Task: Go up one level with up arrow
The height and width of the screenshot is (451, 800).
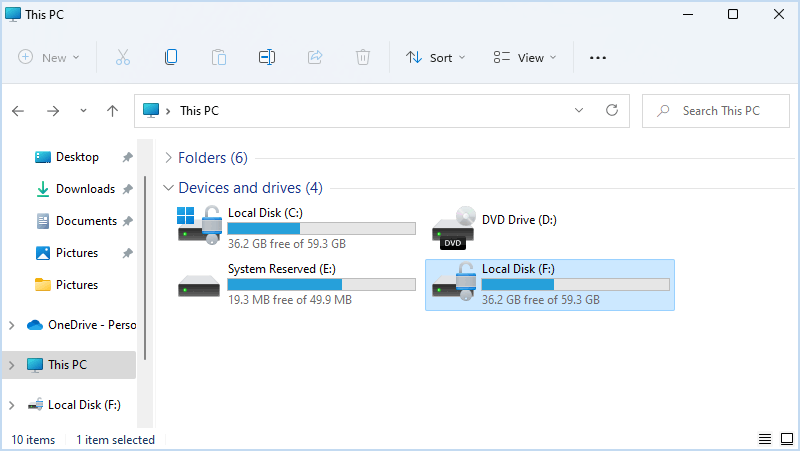Action: tap(112, 111)
